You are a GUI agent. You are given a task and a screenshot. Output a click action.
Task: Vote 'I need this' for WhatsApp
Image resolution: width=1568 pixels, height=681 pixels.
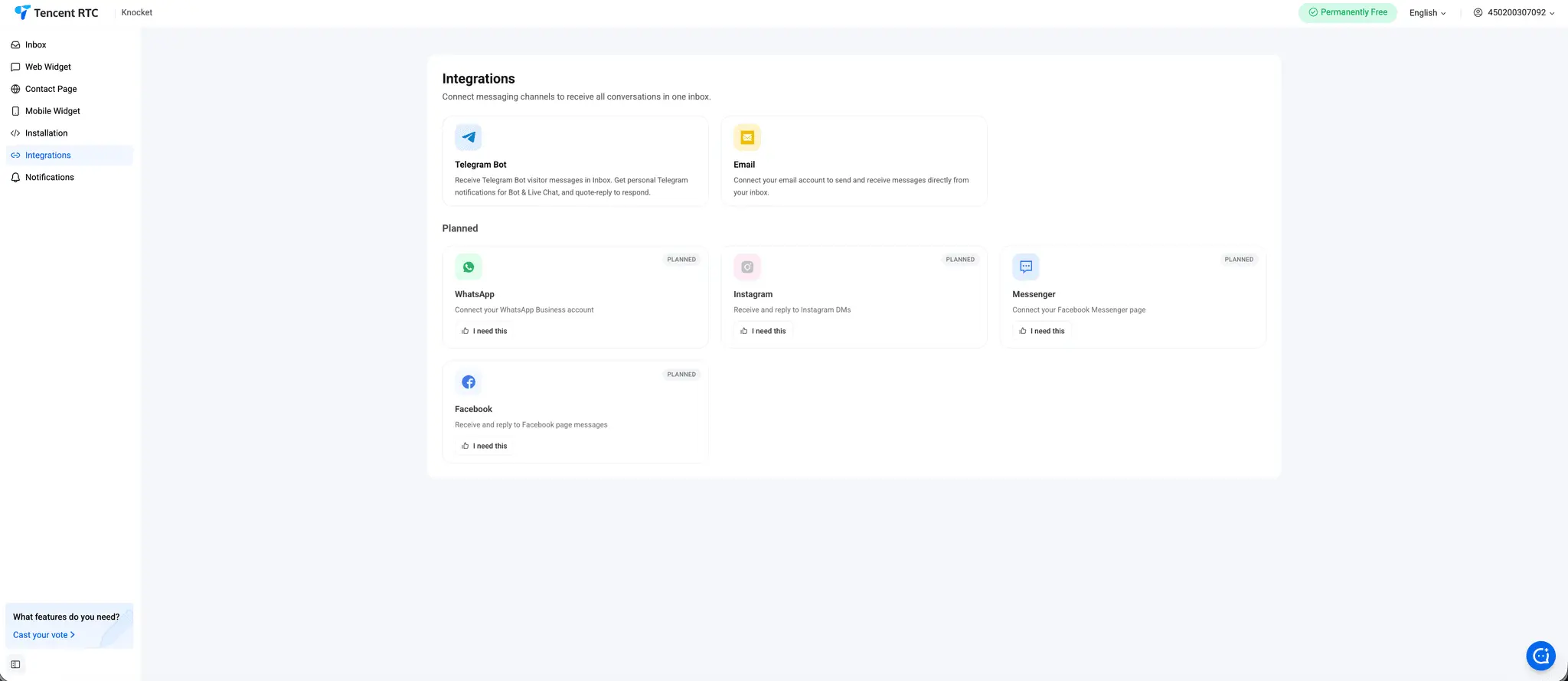tap(485, 331)
